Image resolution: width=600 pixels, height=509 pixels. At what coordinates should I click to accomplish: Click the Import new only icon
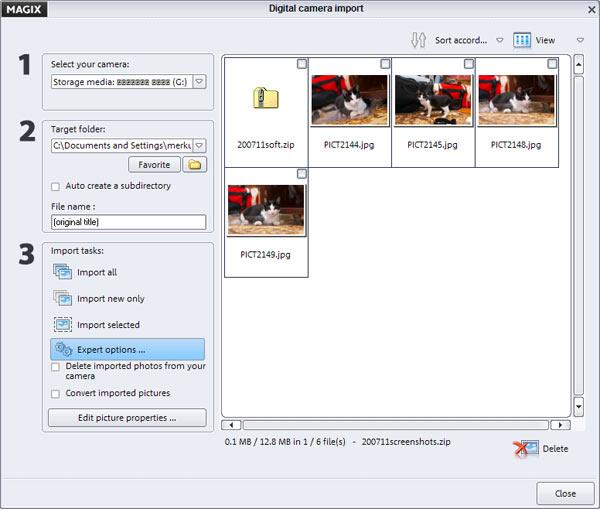pyautogui.click(x=62, y=298)
